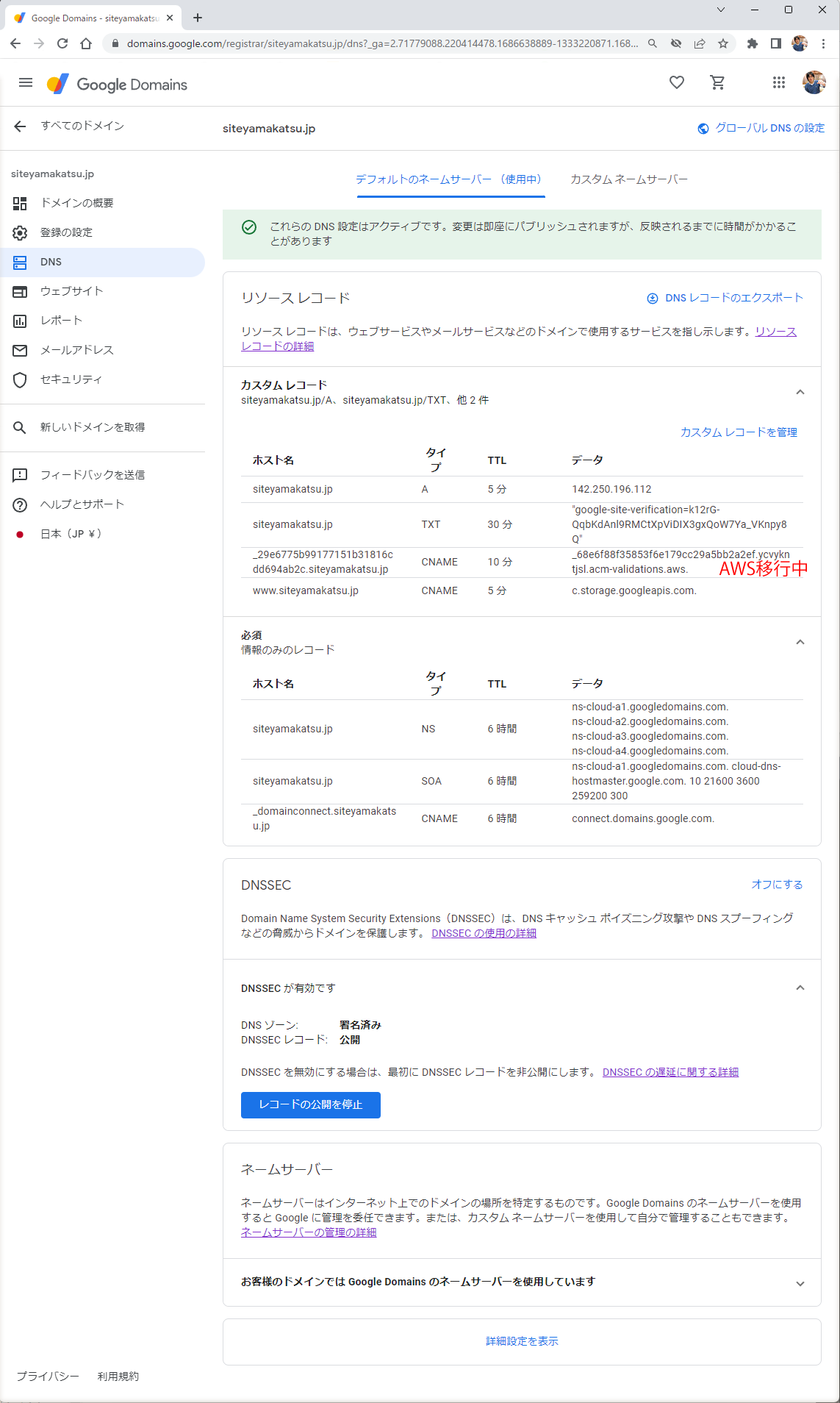Turn off DNSSEC link
840x1403 pixels.
point(777,885)
